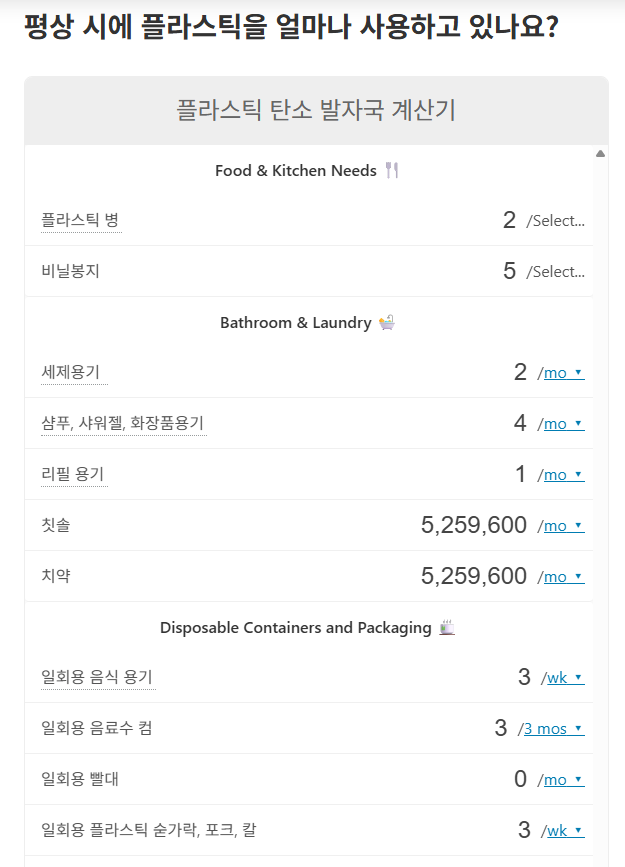Open 치약 period dropdown
625x867 pixels.
564,577
